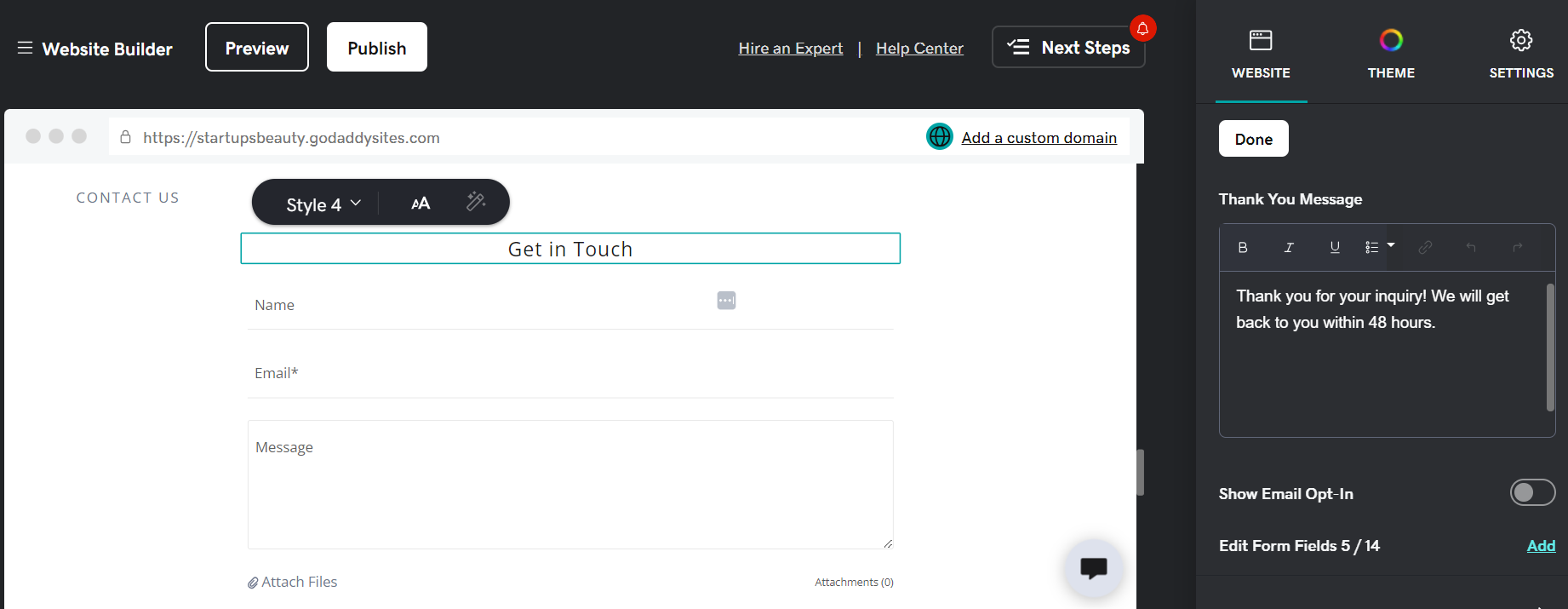1568x609 pixels.
Task: Click the Done button
Action: coord(1253,139)
